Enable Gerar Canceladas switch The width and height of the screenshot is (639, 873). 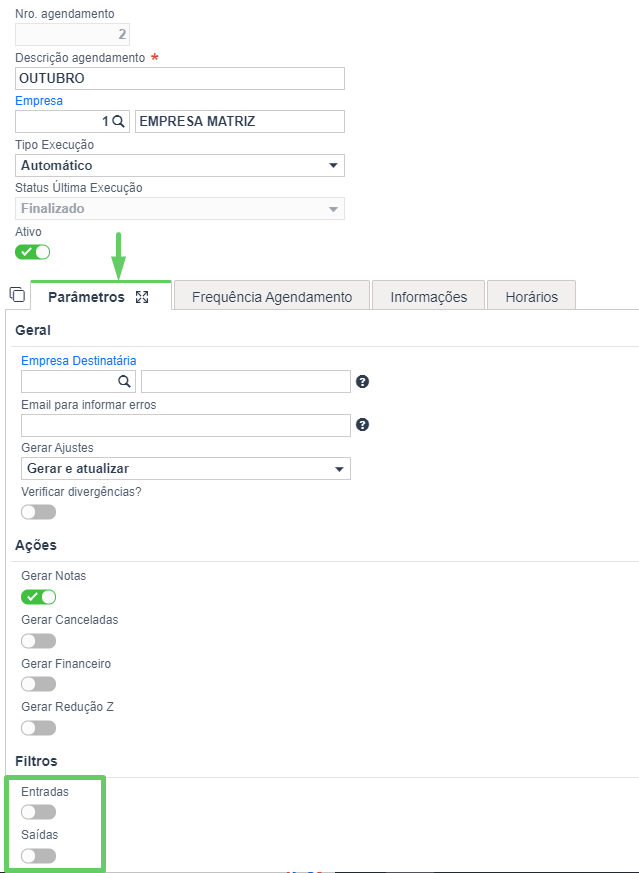pos(38,641)
